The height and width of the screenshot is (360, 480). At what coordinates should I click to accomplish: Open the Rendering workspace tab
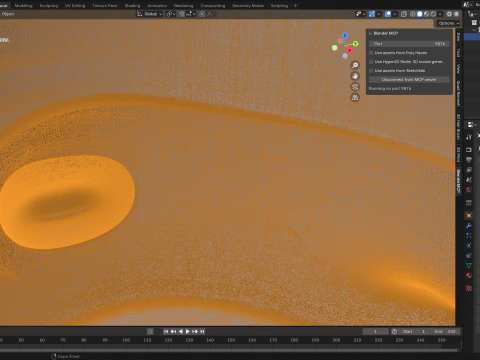coord(183,6)
